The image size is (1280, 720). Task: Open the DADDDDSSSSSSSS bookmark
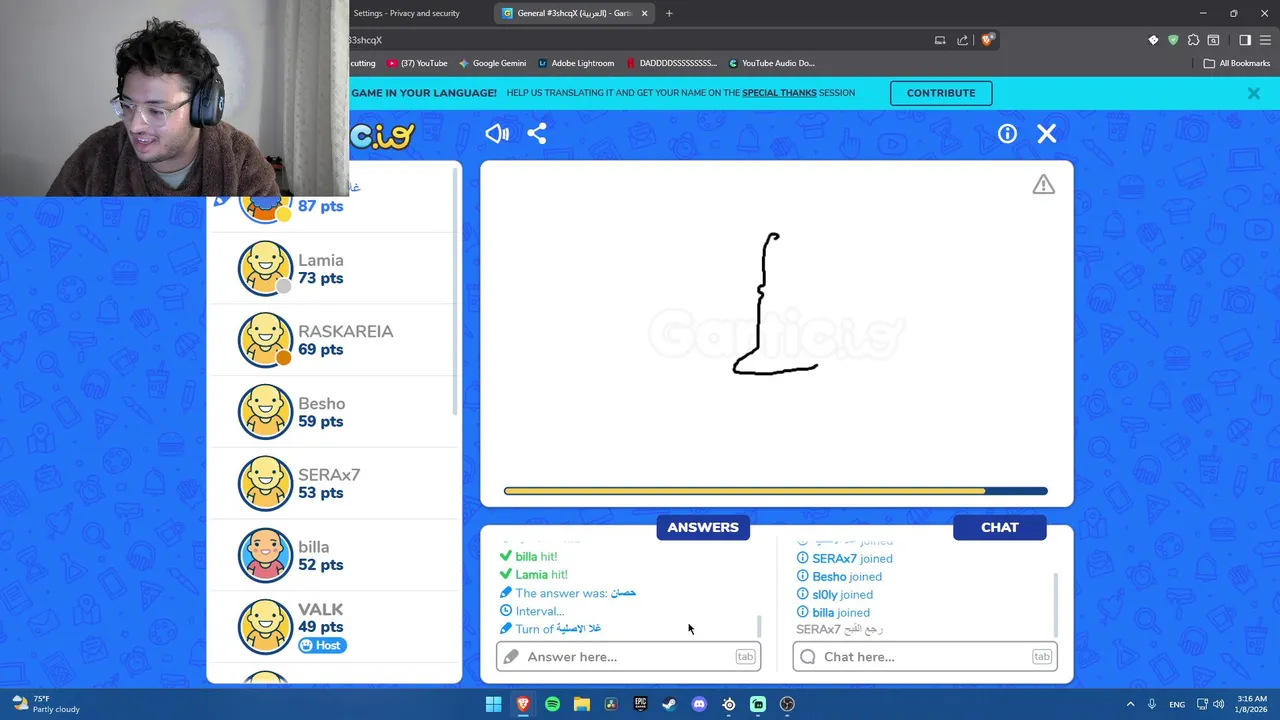coord(671,63)
